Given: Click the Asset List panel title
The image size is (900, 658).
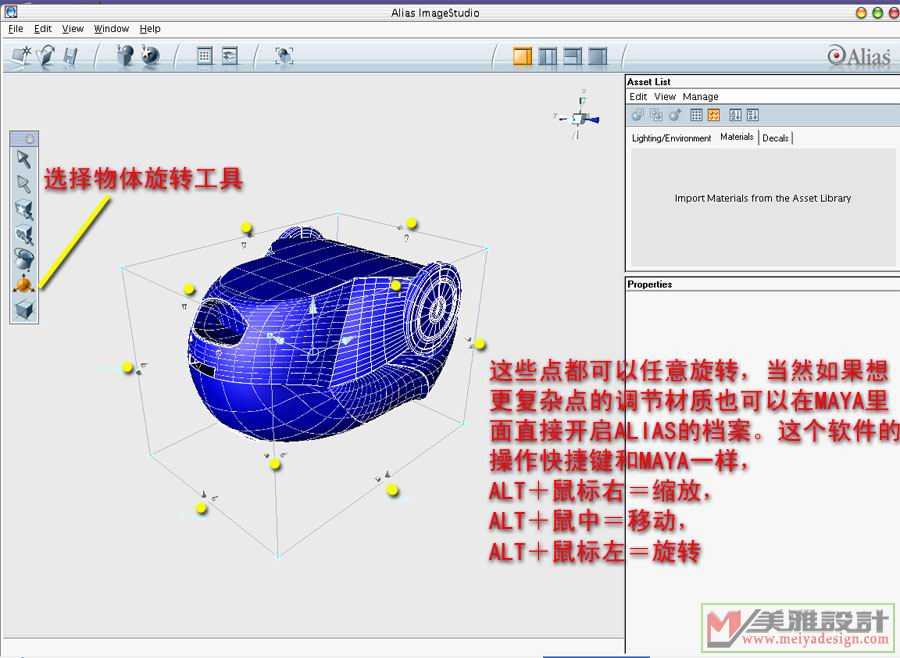Looking at the screenshot, I should click(649, 82).
